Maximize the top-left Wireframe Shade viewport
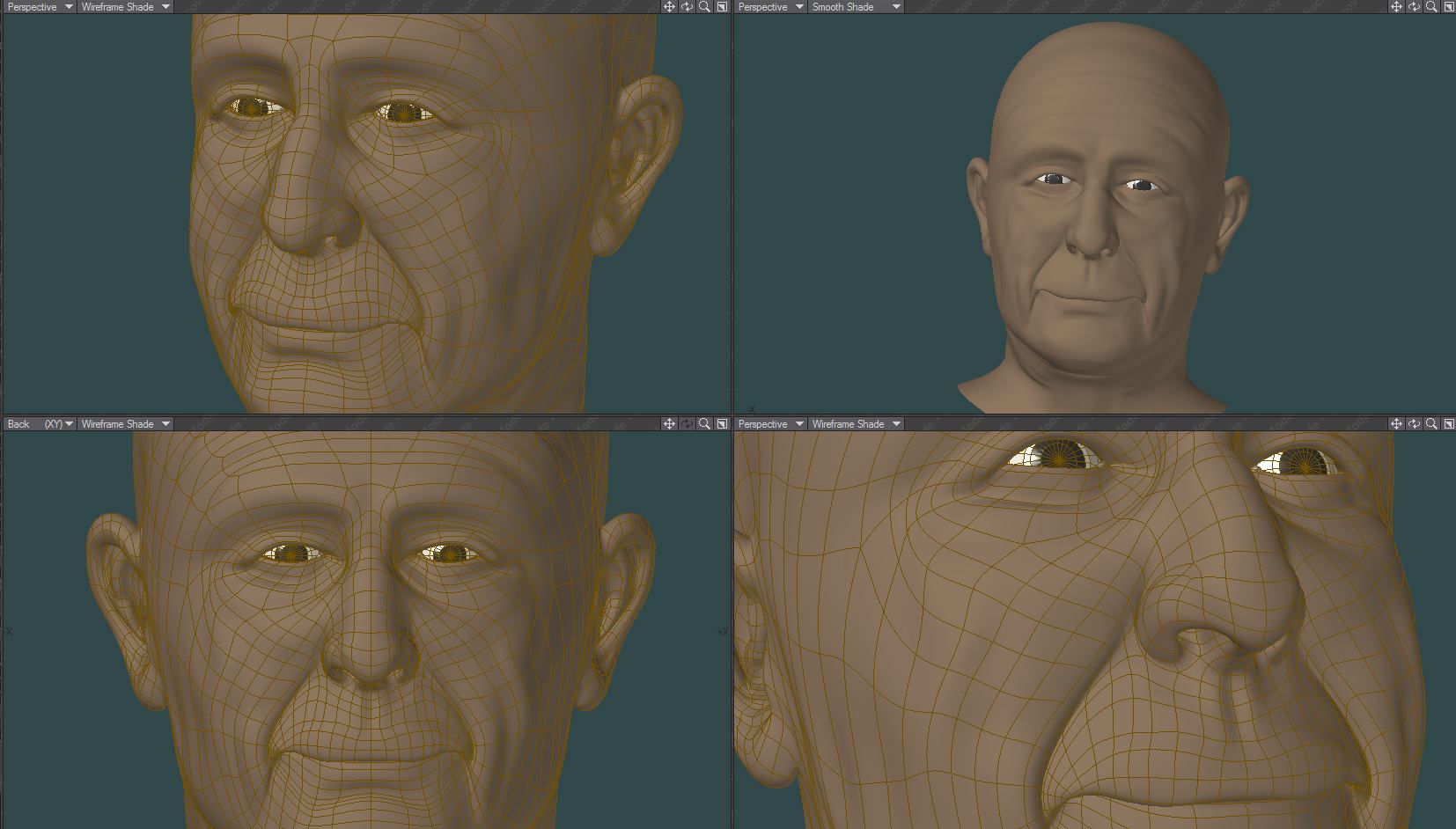Screen dimensions: 1456x829 point(722,7)
